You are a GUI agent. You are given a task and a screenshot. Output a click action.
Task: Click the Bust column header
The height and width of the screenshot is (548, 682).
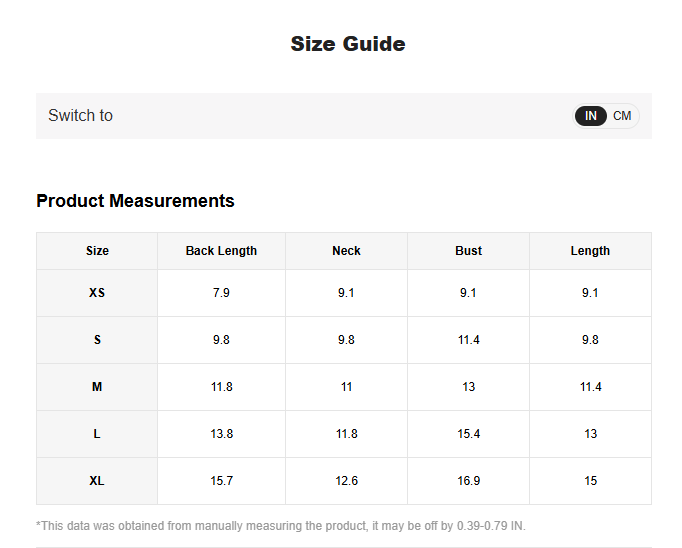coord(468,251)
